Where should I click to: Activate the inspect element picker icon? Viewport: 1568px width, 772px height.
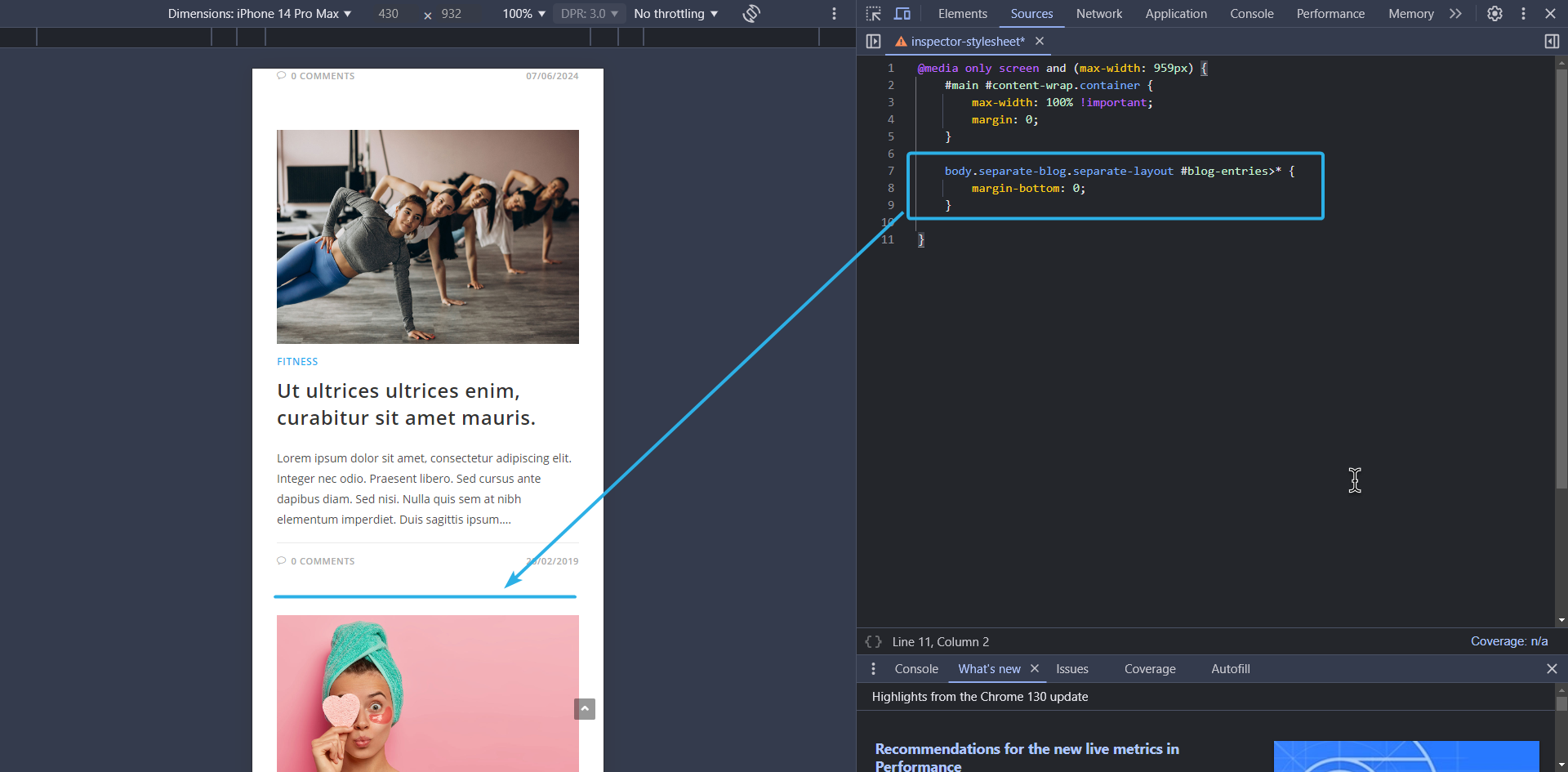[874, 14]
